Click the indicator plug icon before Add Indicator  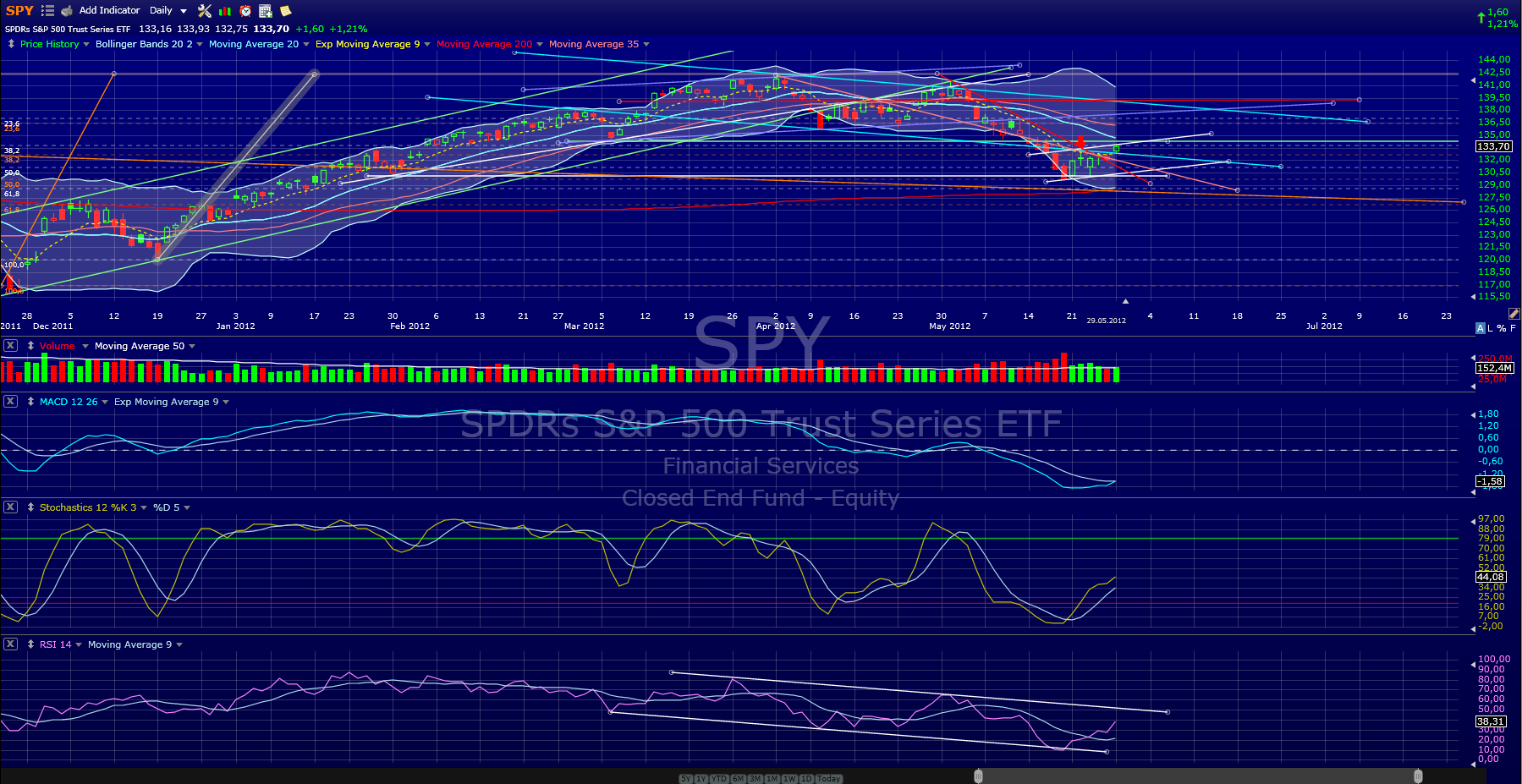pyautogui.click(x=67, y=11)
